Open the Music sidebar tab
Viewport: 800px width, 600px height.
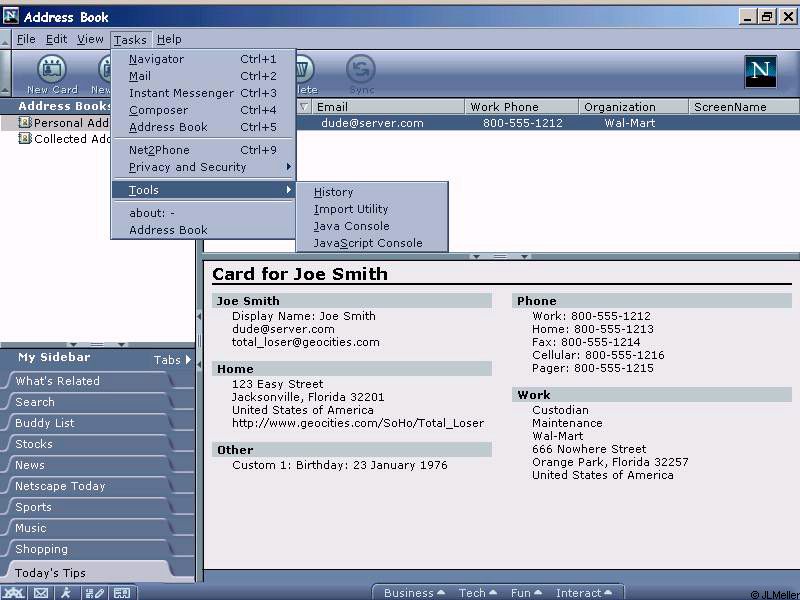coord(88,528)
